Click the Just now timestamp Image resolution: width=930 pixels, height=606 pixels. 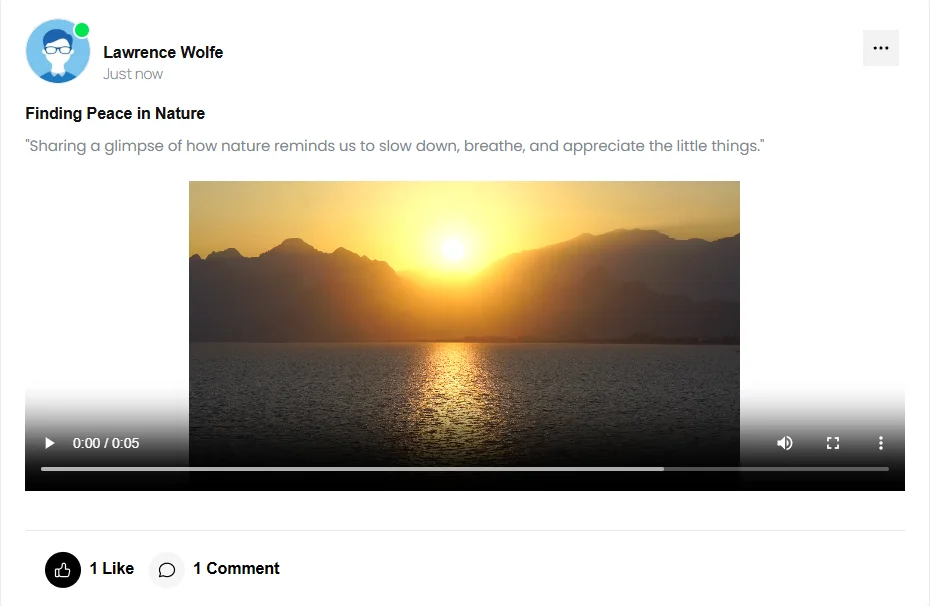[133, 74]
